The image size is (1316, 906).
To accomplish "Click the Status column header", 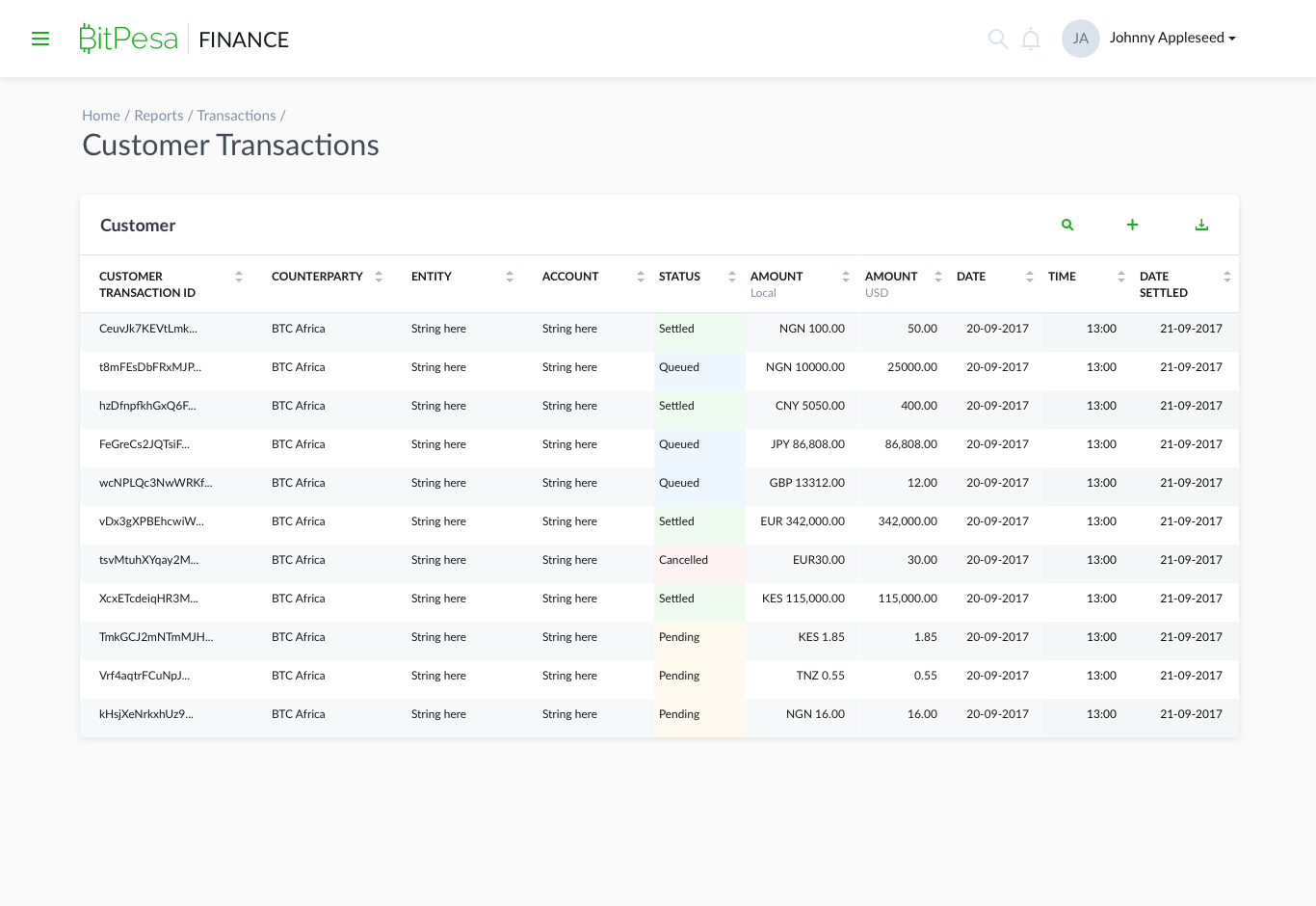I will click(x=679, y=277).
